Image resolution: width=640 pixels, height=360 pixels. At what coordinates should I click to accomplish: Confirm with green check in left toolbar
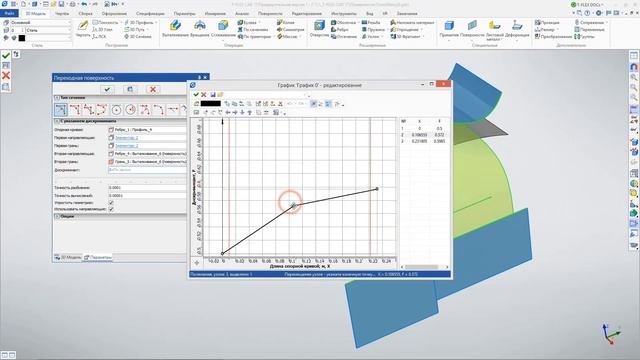6,55
